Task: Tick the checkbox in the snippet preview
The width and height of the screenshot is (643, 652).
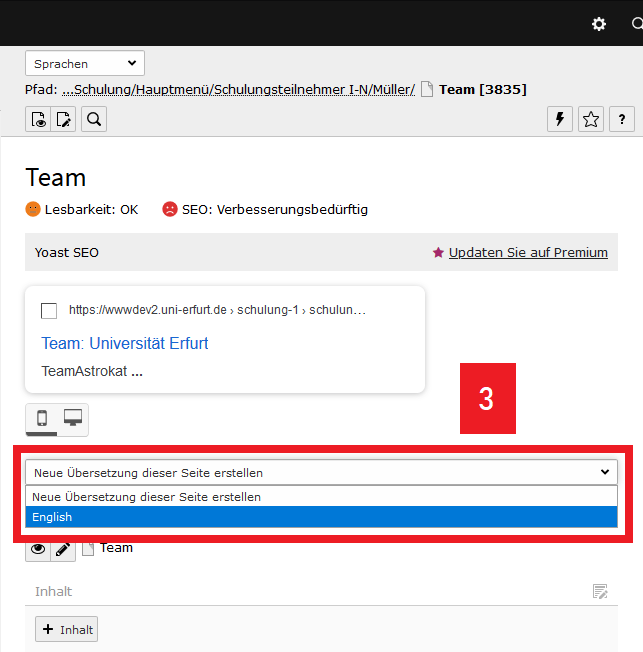Action: point(49,310)
